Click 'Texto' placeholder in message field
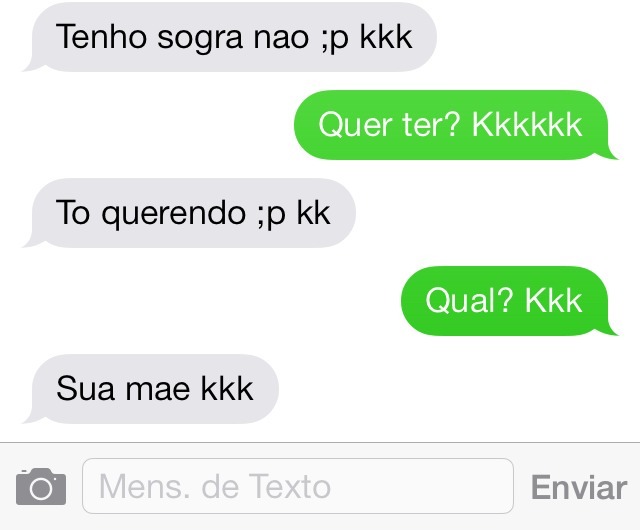The width and height of the screenshot is (640, 530). pyautogui.click(x=290, y=486)
